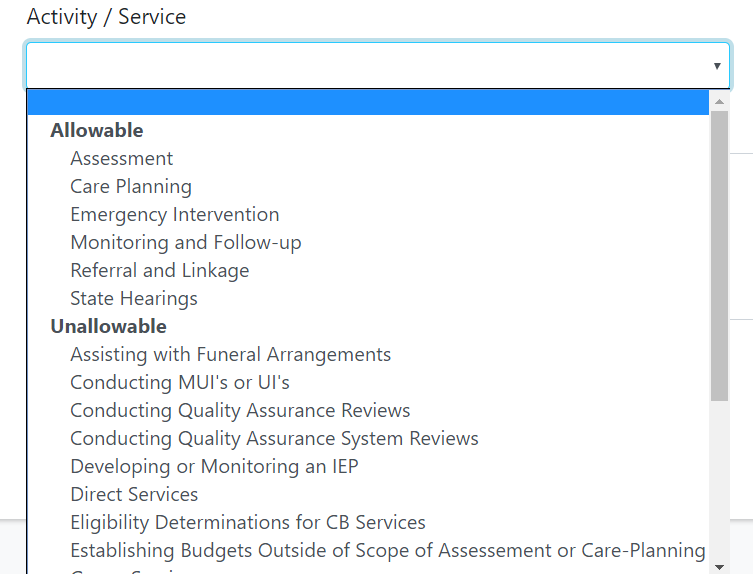Screen dimensions: 753x574
Task: Select Conducting Quality Assurance Reviews
Action: [x=240, y=410]
